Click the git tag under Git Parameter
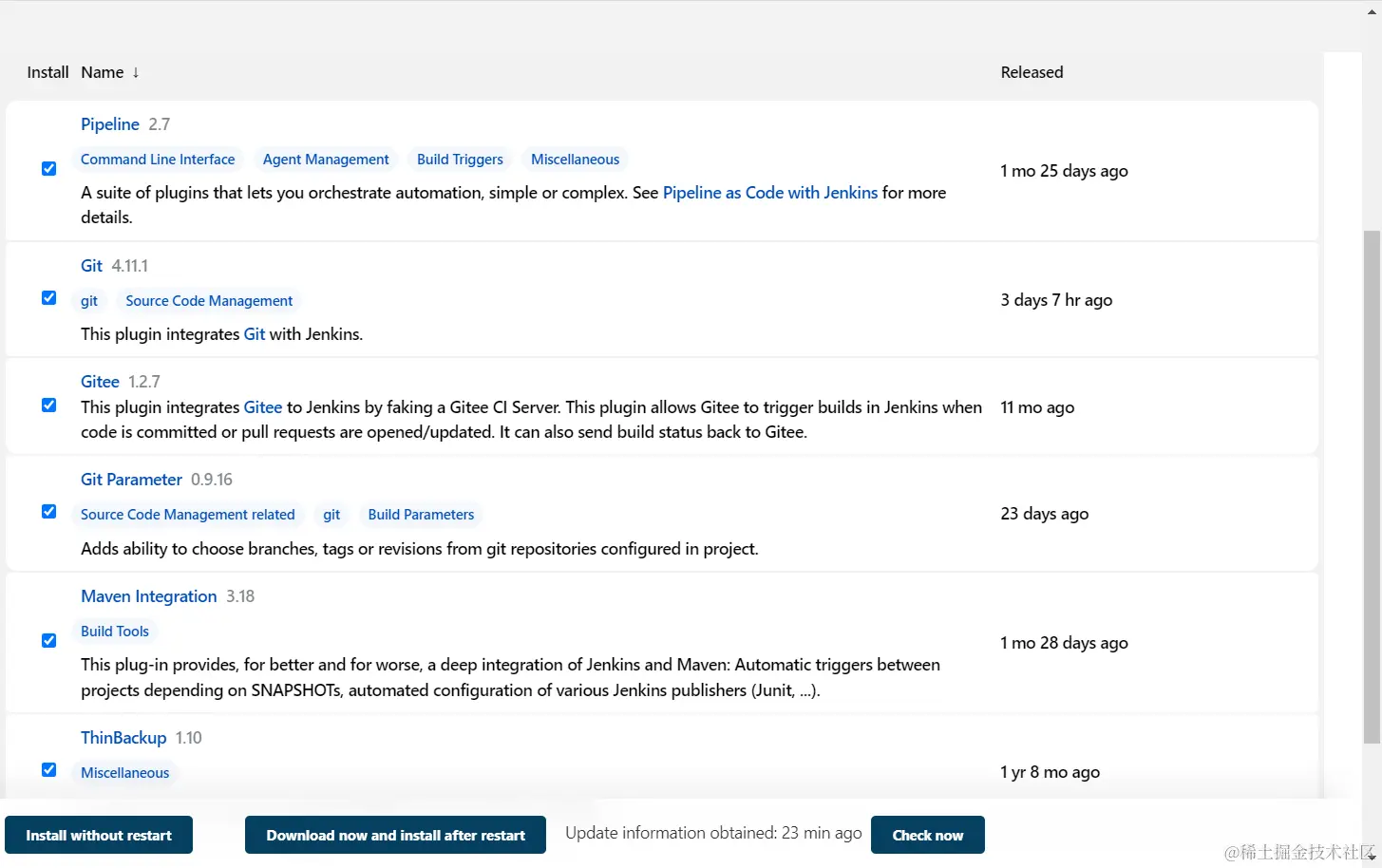The width and height of the screenshot is (1382, 868). pyautogui.click(x=331, y=515)
